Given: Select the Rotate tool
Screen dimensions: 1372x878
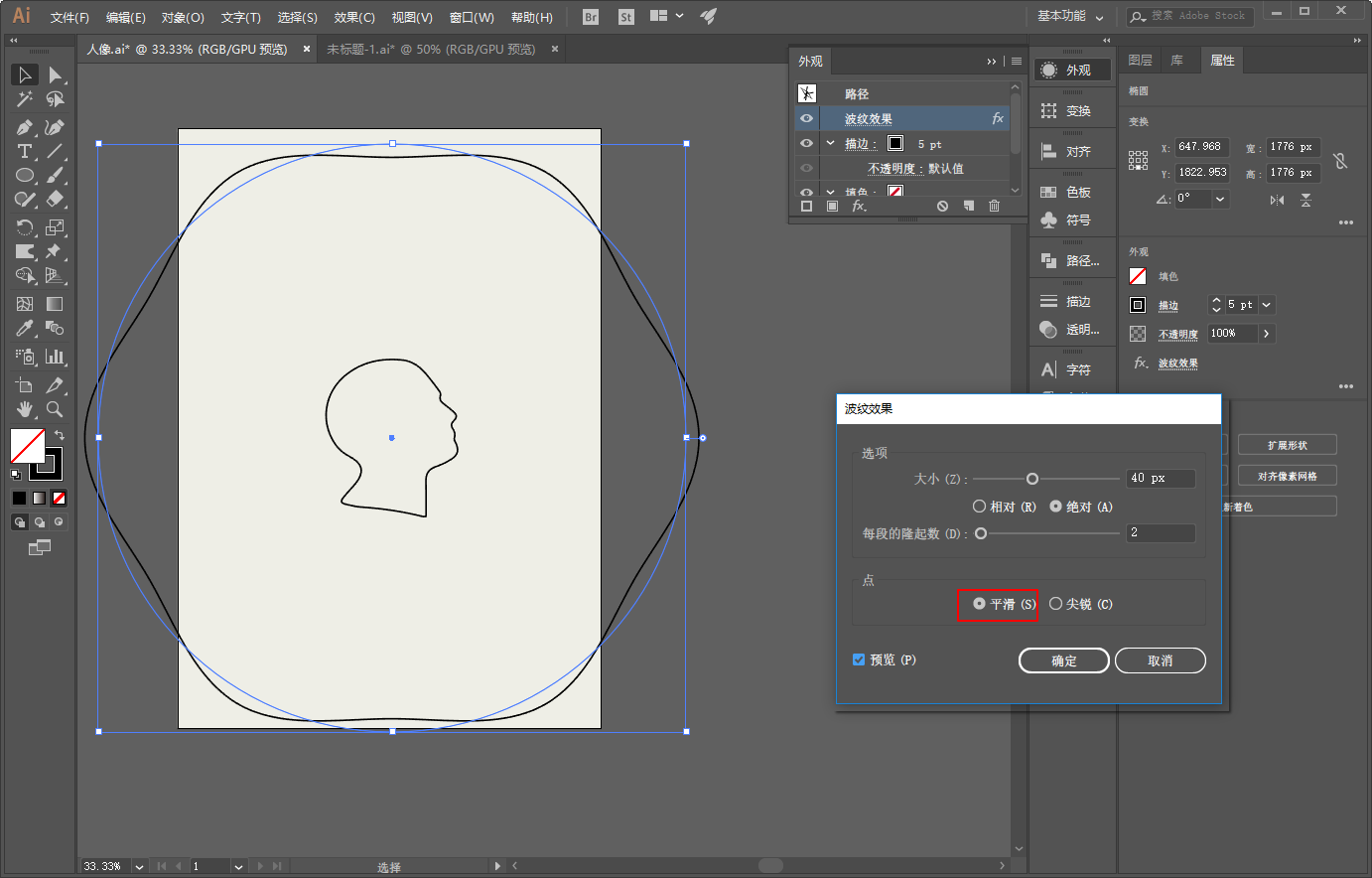Looking at the screenshot, I should (x=25, y=227).
